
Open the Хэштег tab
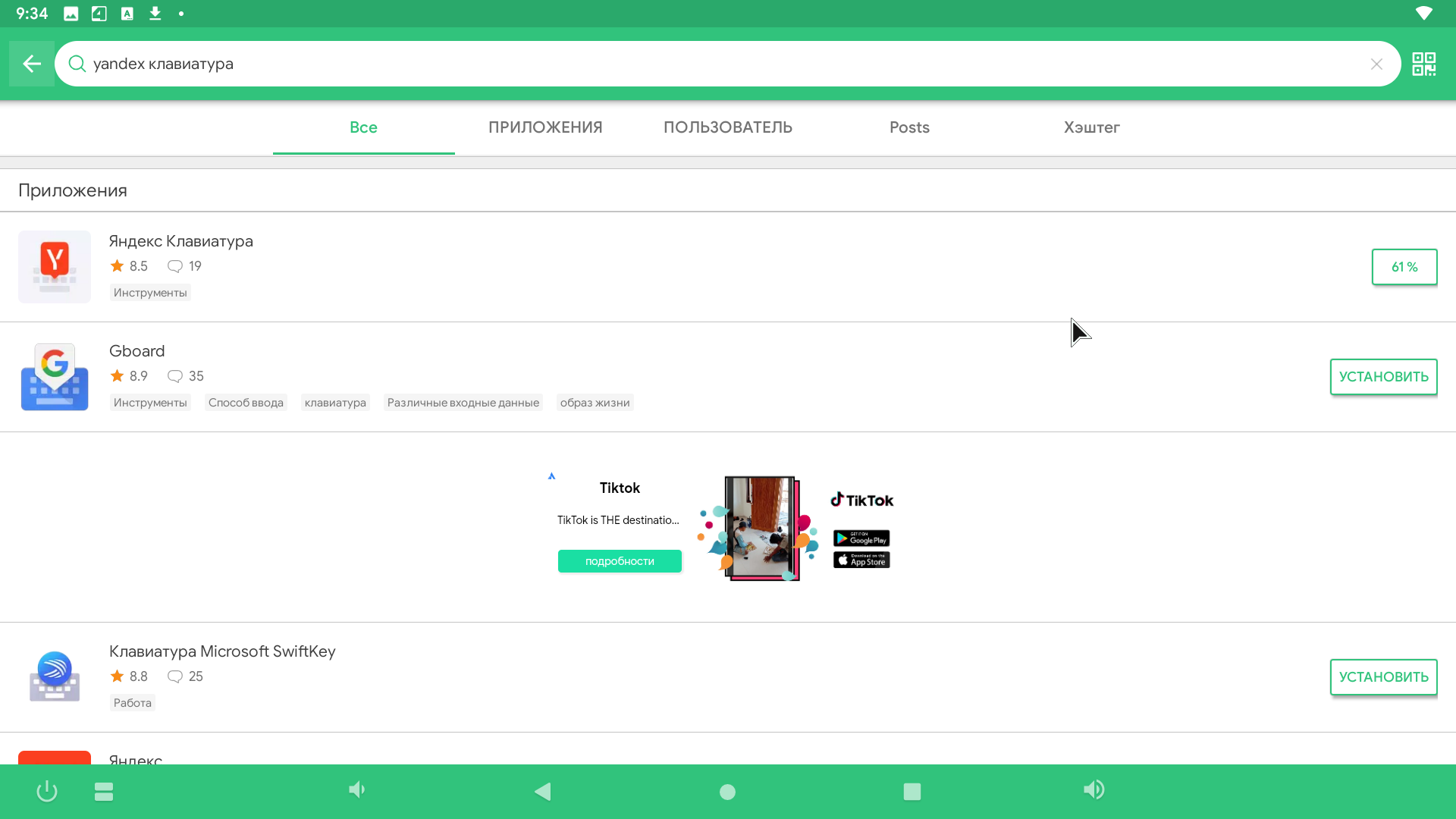pos(1091,127)
